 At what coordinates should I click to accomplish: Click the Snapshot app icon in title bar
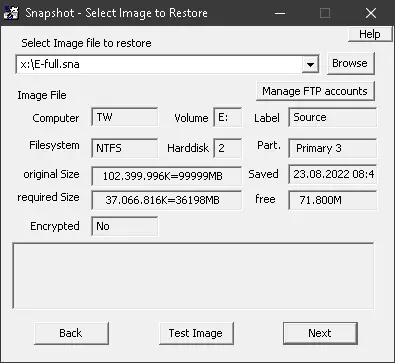pos(11,13)
